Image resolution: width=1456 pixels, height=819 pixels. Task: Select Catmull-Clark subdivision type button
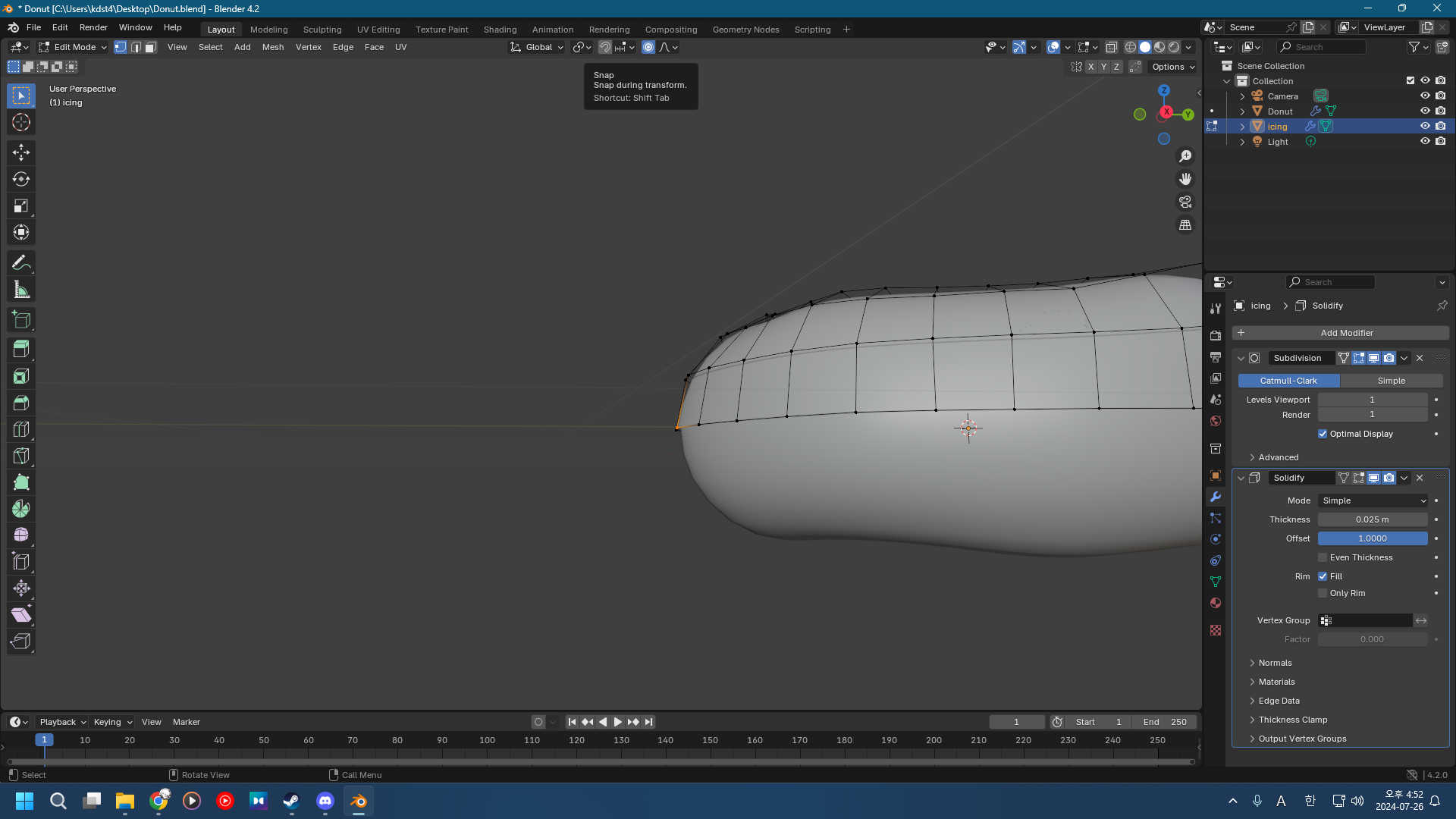click(1288, 381)
